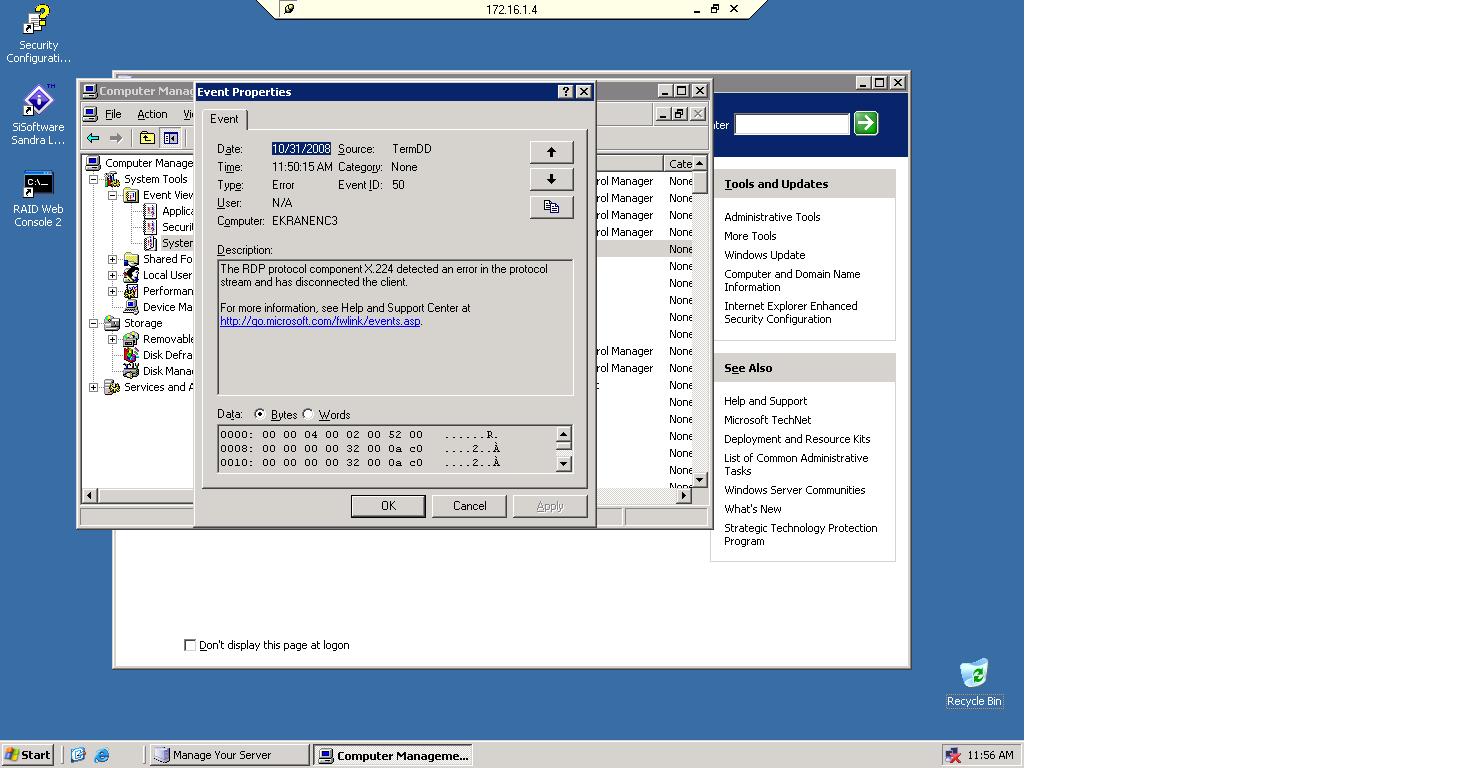Switch to Manage Your Server taskbar button

pos(229,755)
